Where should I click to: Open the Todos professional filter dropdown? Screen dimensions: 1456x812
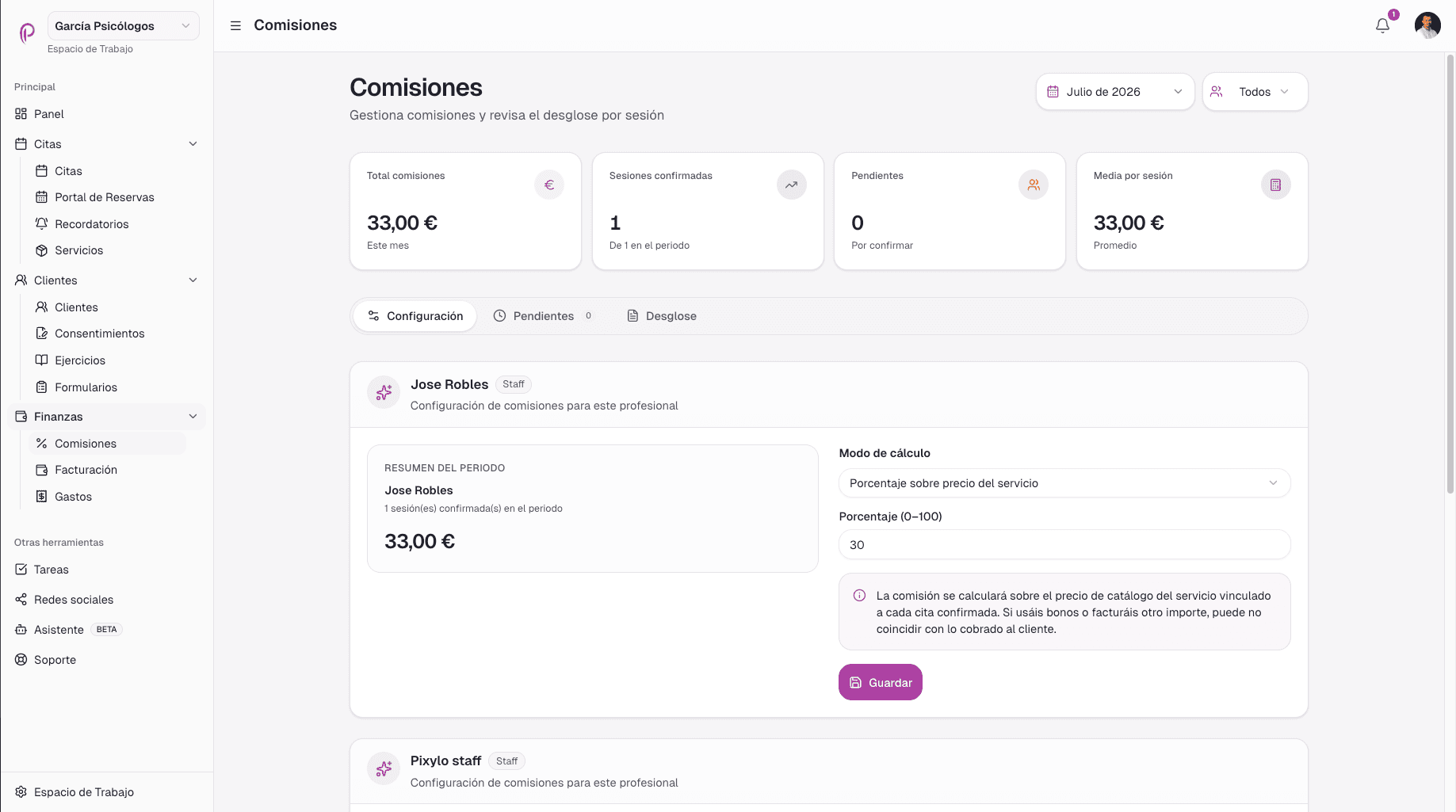coord(1255,92)
